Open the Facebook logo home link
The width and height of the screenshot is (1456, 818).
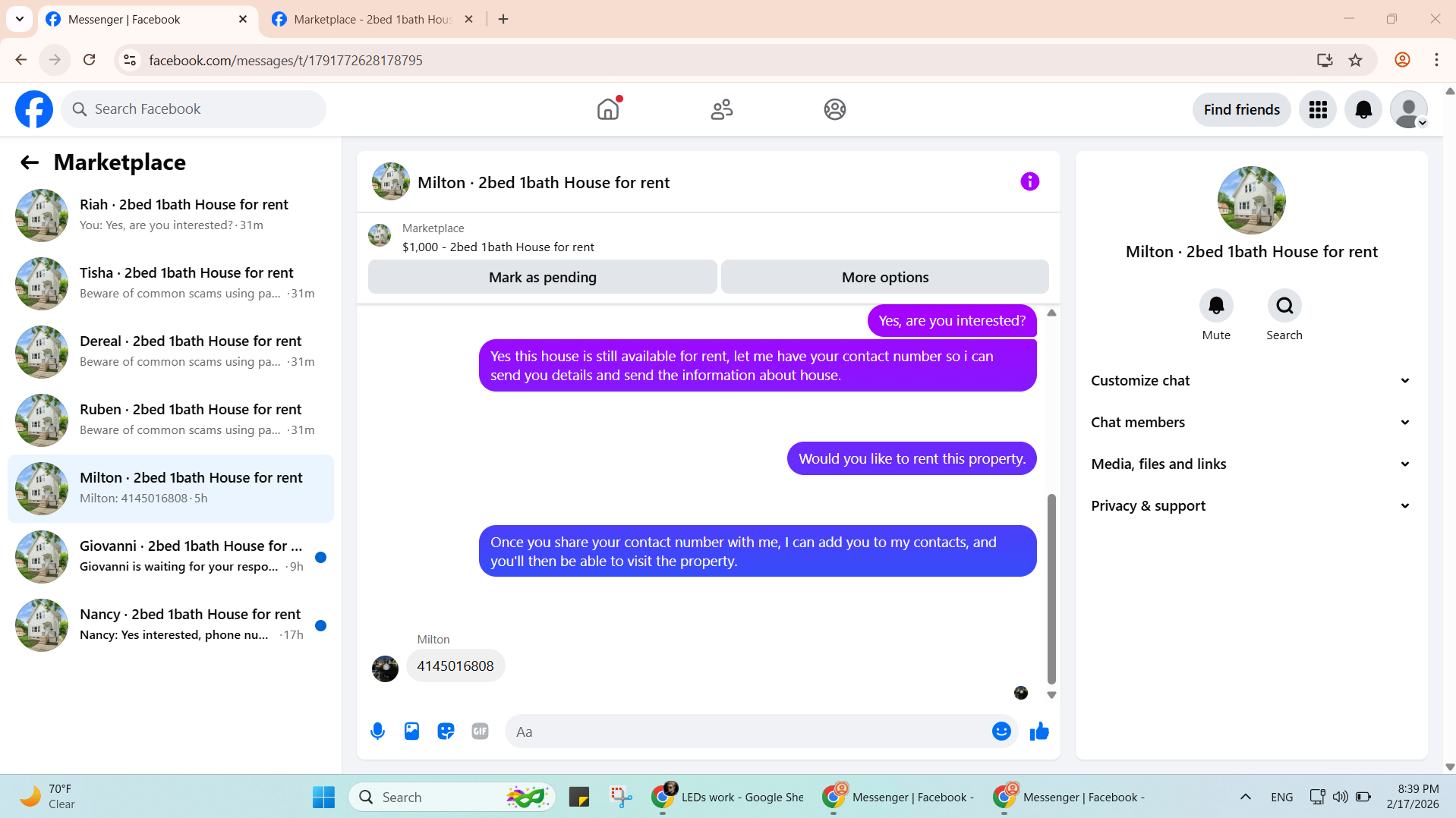34,109
